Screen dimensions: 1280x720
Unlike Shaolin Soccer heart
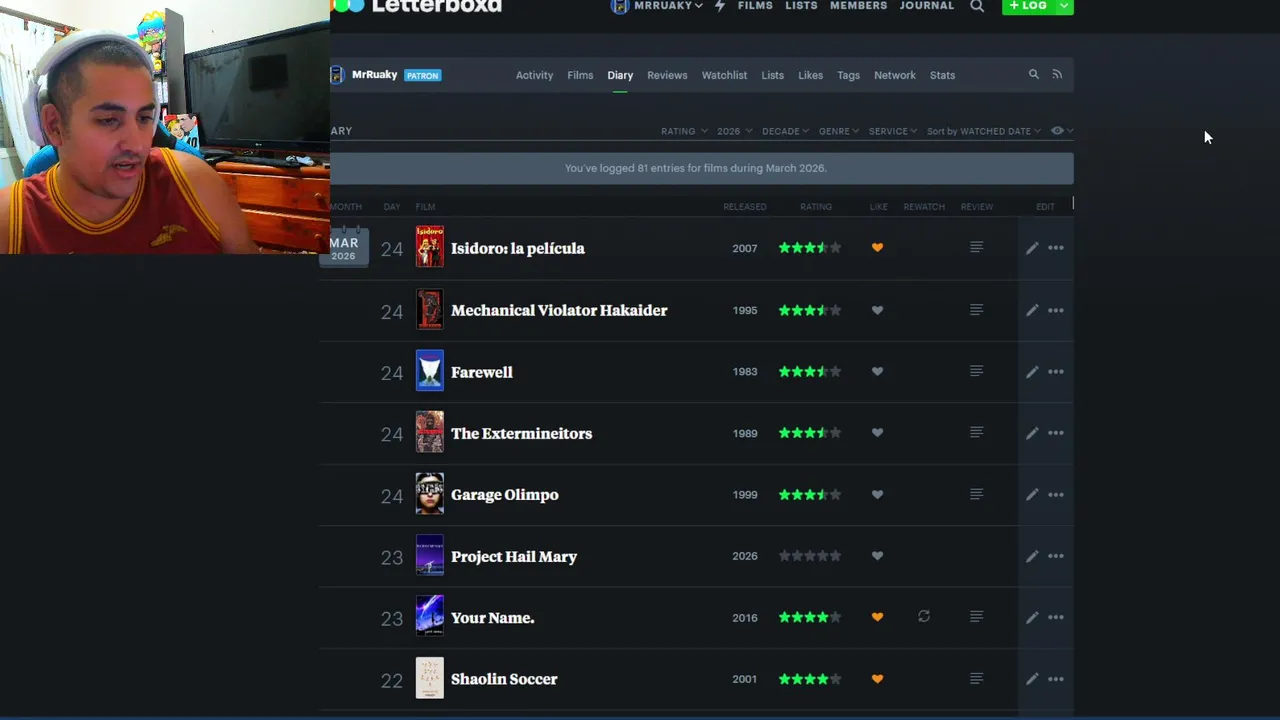(x=877, y=679)
